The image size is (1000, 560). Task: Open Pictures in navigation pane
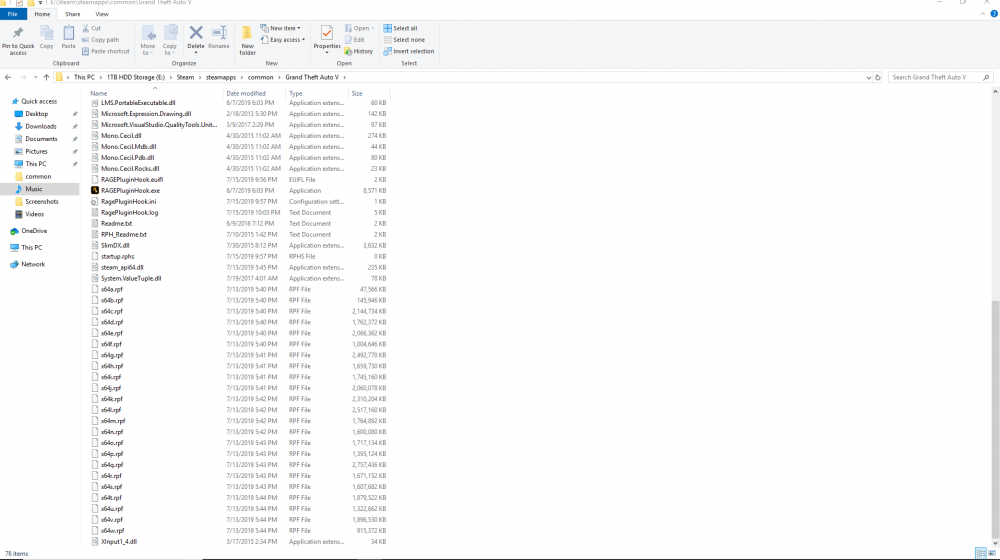coord(36,152)
